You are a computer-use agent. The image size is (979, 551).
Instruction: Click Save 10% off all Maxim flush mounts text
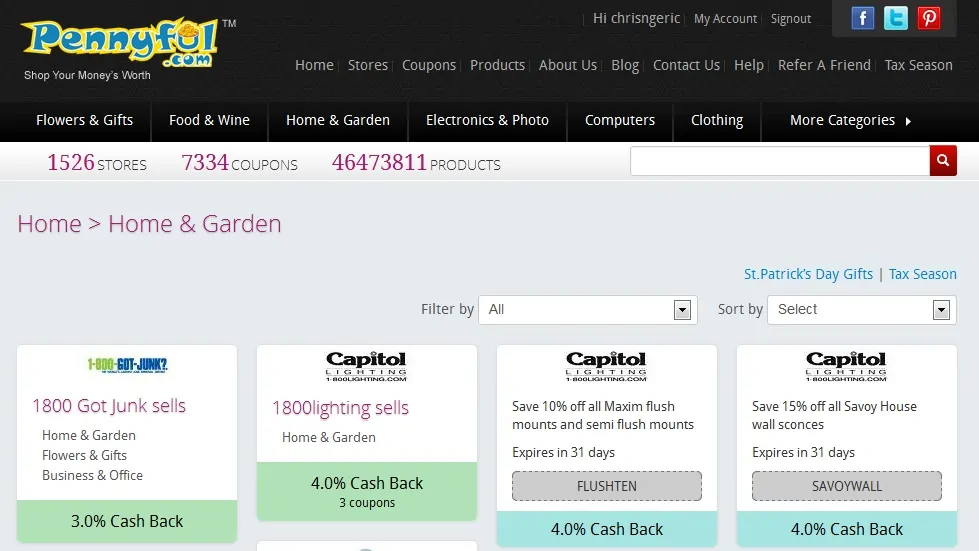(x=603, y=416)
